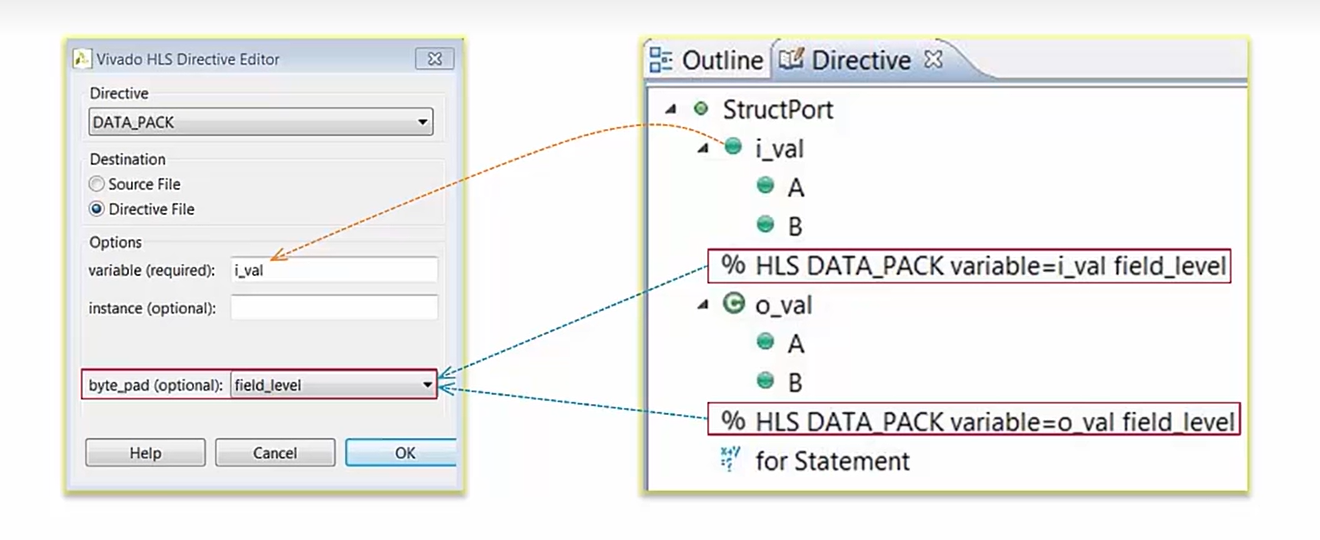Select the Source File radio button
This screenshot has width=1320, height=540.
coord(97,184)
